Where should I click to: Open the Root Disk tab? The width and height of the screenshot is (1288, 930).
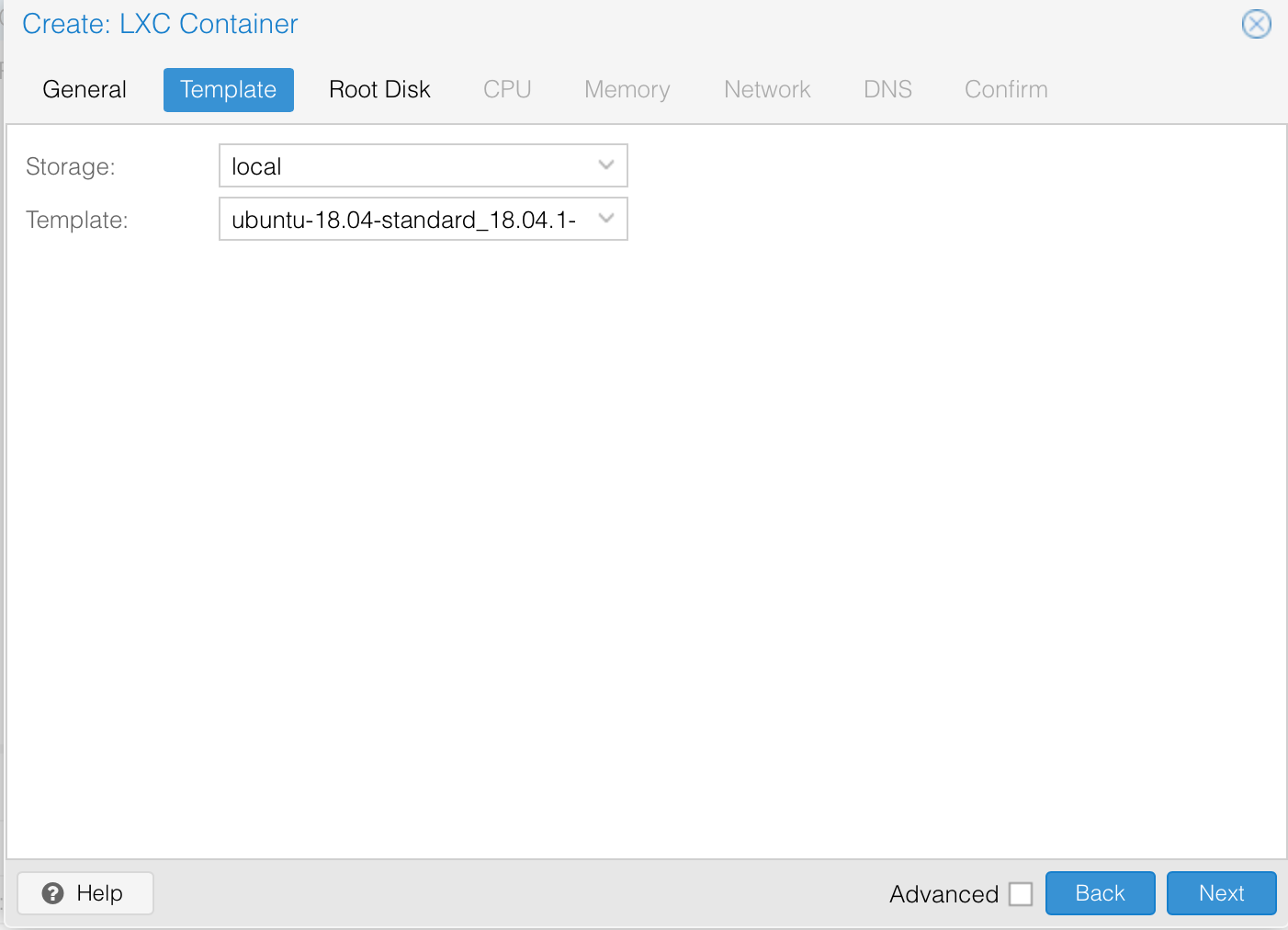379,90
